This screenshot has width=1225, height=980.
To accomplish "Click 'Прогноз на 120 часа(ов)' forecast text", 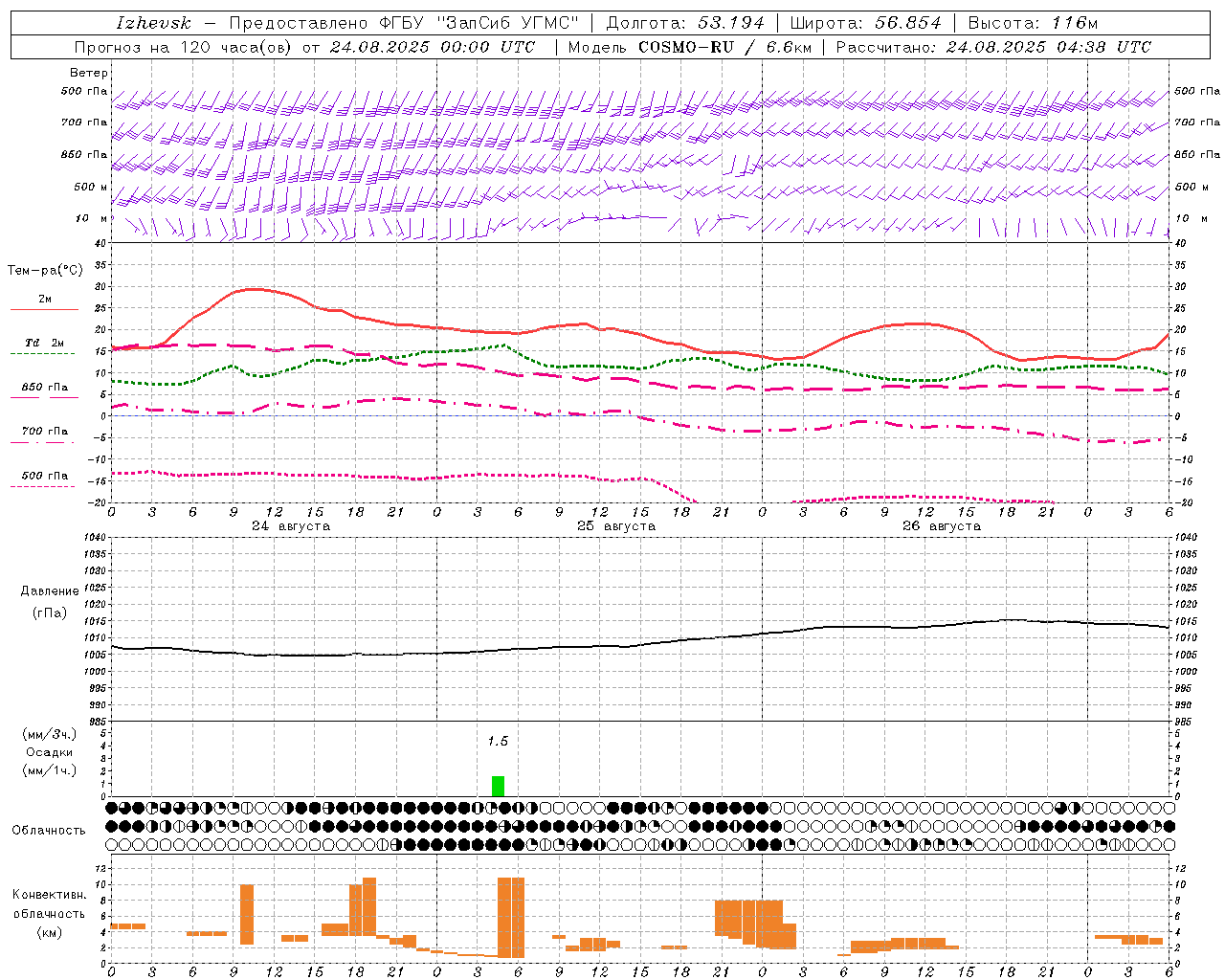I will click(x=183, y=47).
